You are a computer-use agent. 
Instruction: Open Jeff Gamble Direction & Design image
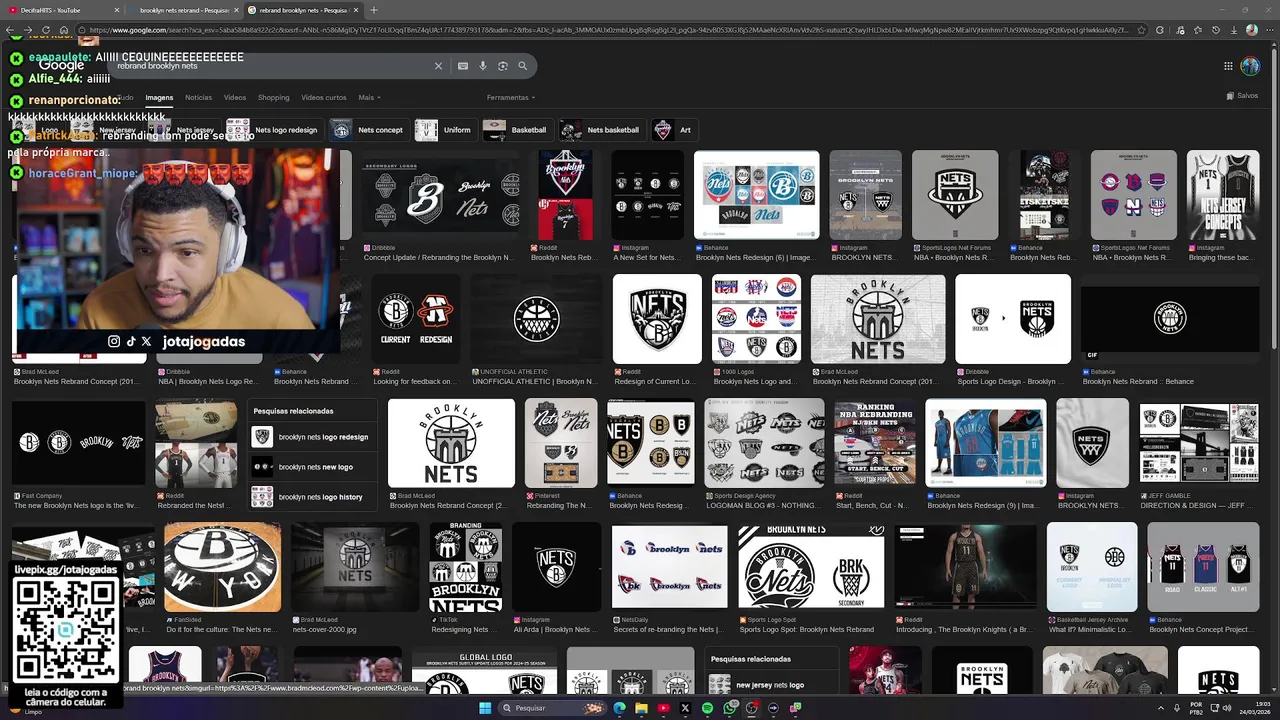pos(1199,443)
